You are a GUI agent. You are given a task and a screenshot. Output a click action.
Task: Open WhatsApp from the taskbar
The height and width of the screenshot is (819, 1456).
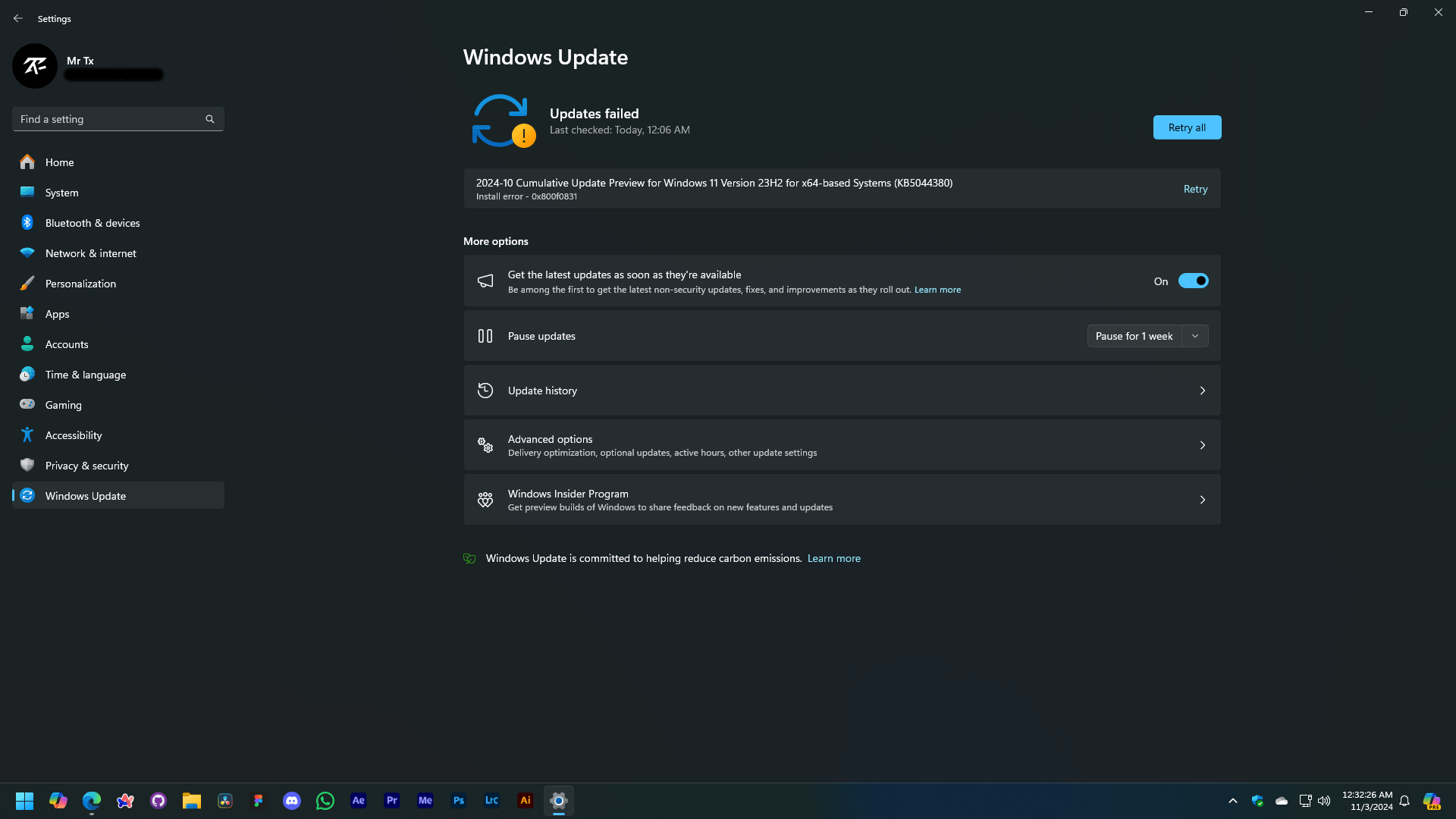coord(325,801)
